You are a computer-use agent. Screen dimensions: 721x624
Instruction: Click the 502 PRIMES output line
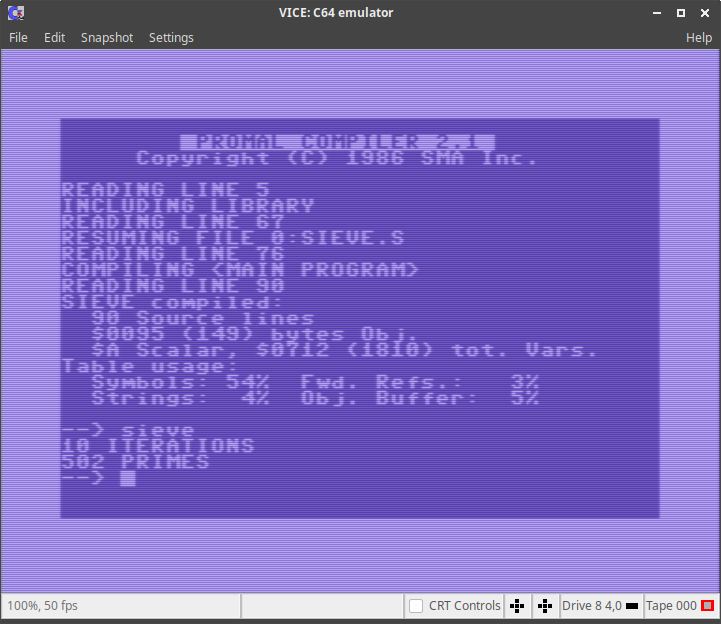pyautogui.click(x=135, y=462)
